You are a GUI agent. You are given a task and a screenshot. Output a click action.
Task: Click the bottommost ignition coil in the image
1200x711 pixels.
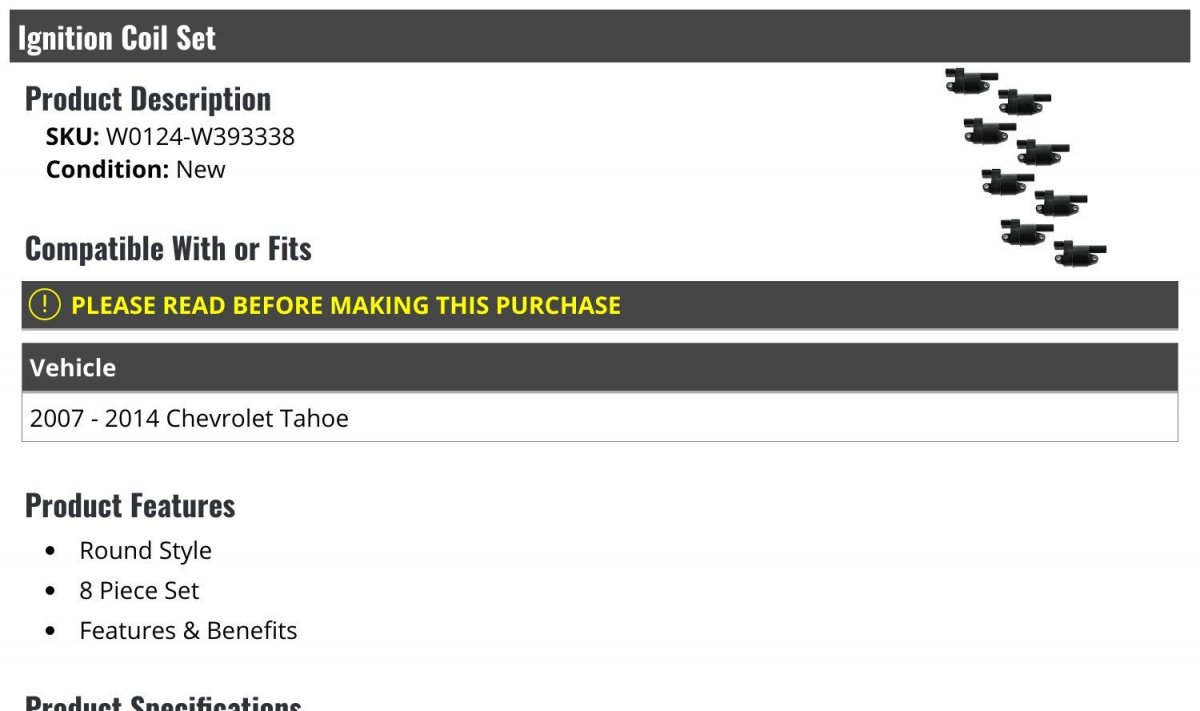[x=1080, y=253]
